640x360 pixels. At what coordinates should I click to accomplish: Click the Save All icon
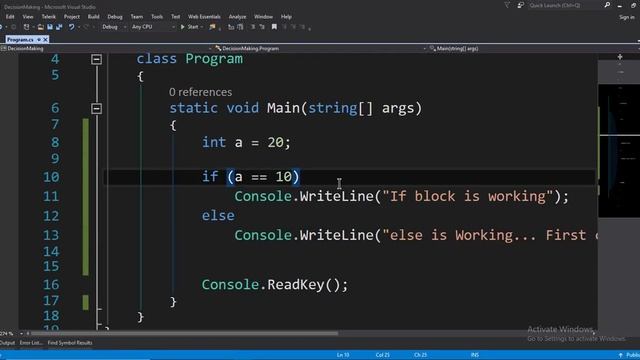point(59,27)
